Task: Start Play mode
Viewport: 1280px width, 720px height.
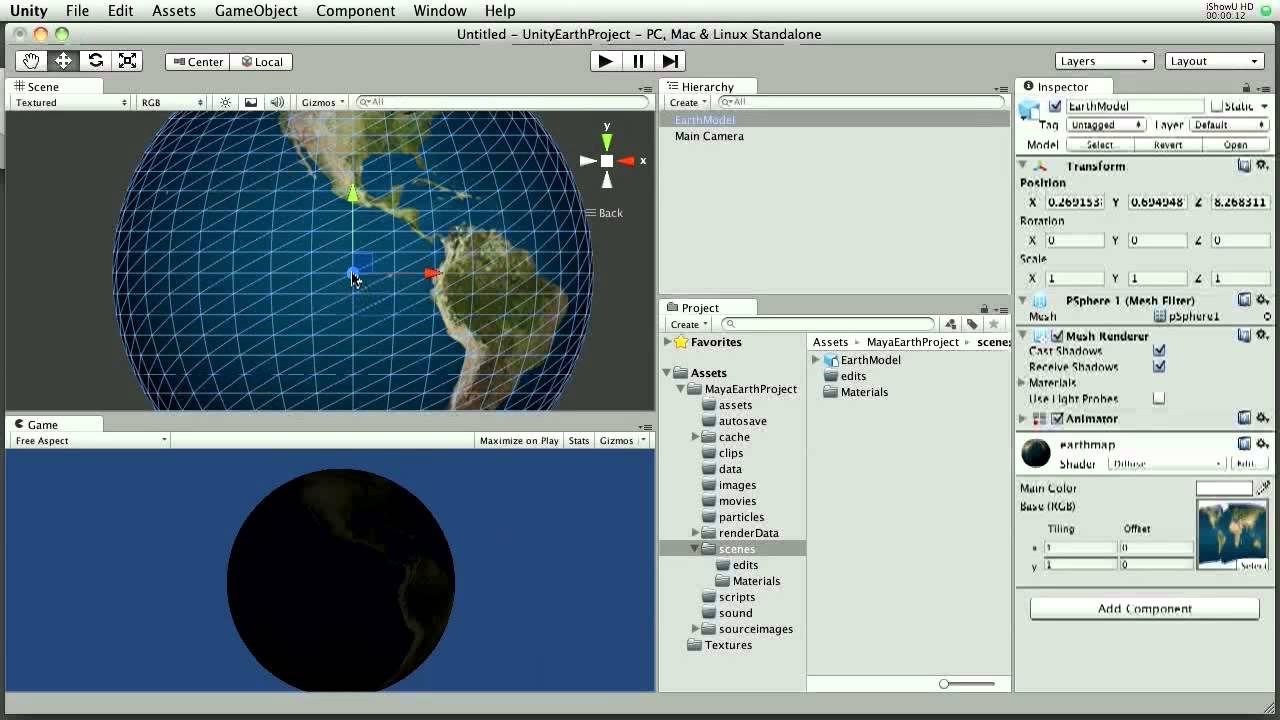Action: coord(605,61)
